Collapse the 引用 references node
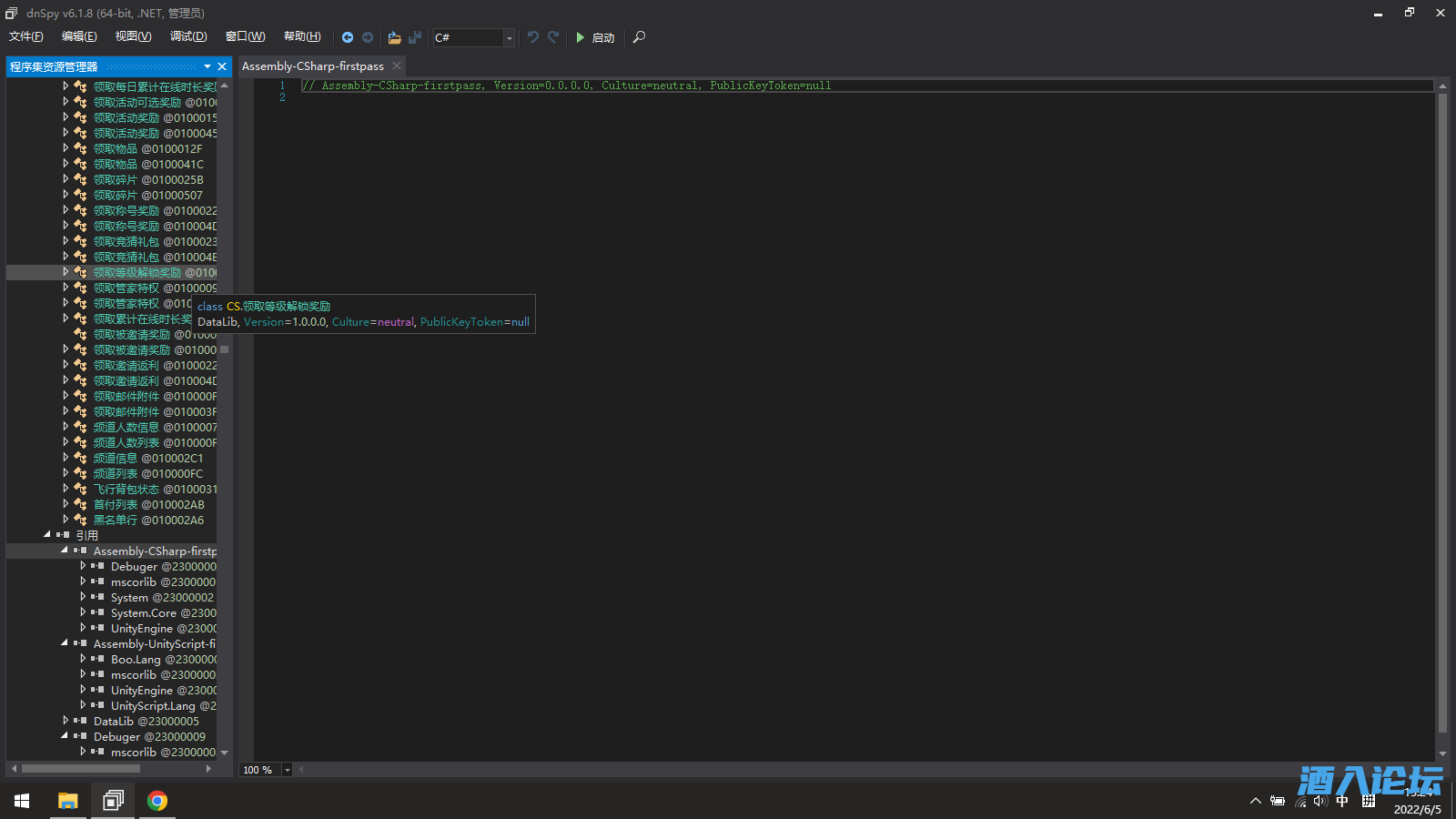Screen dimensions: 1456x819 pos(47,535)
